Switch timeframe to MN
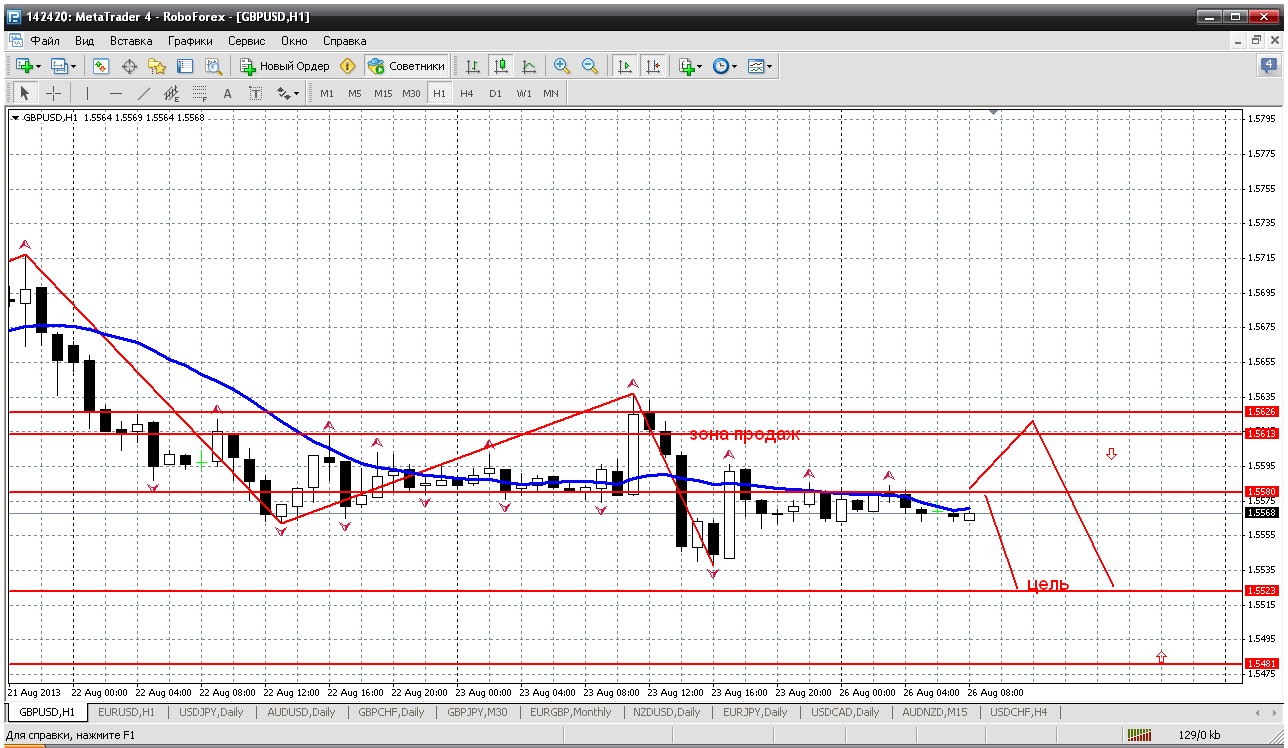This screenshot has height=748, width=1288. click(551, 93)
